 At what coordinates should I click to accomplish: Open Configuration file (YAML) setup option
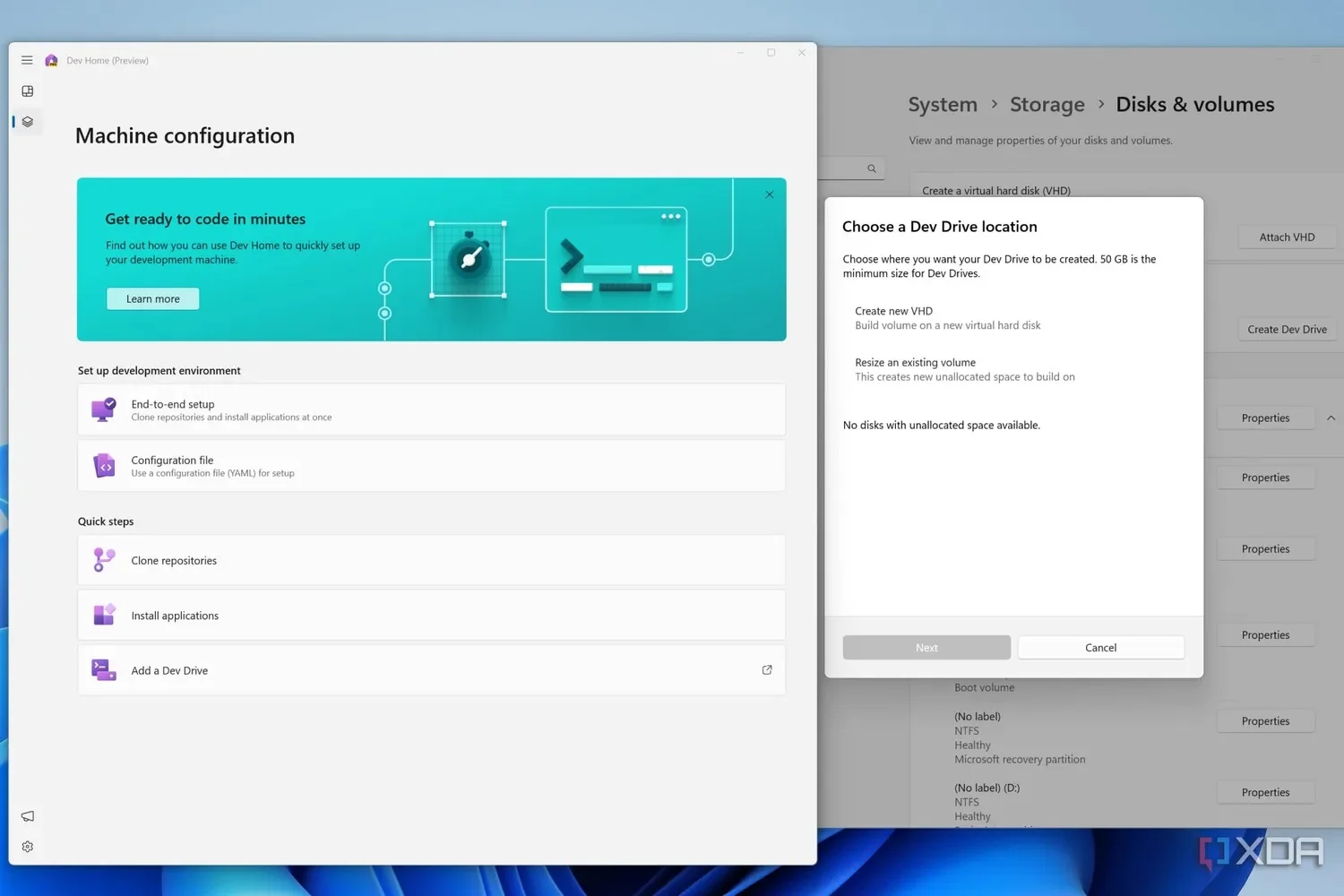[431, 466]
